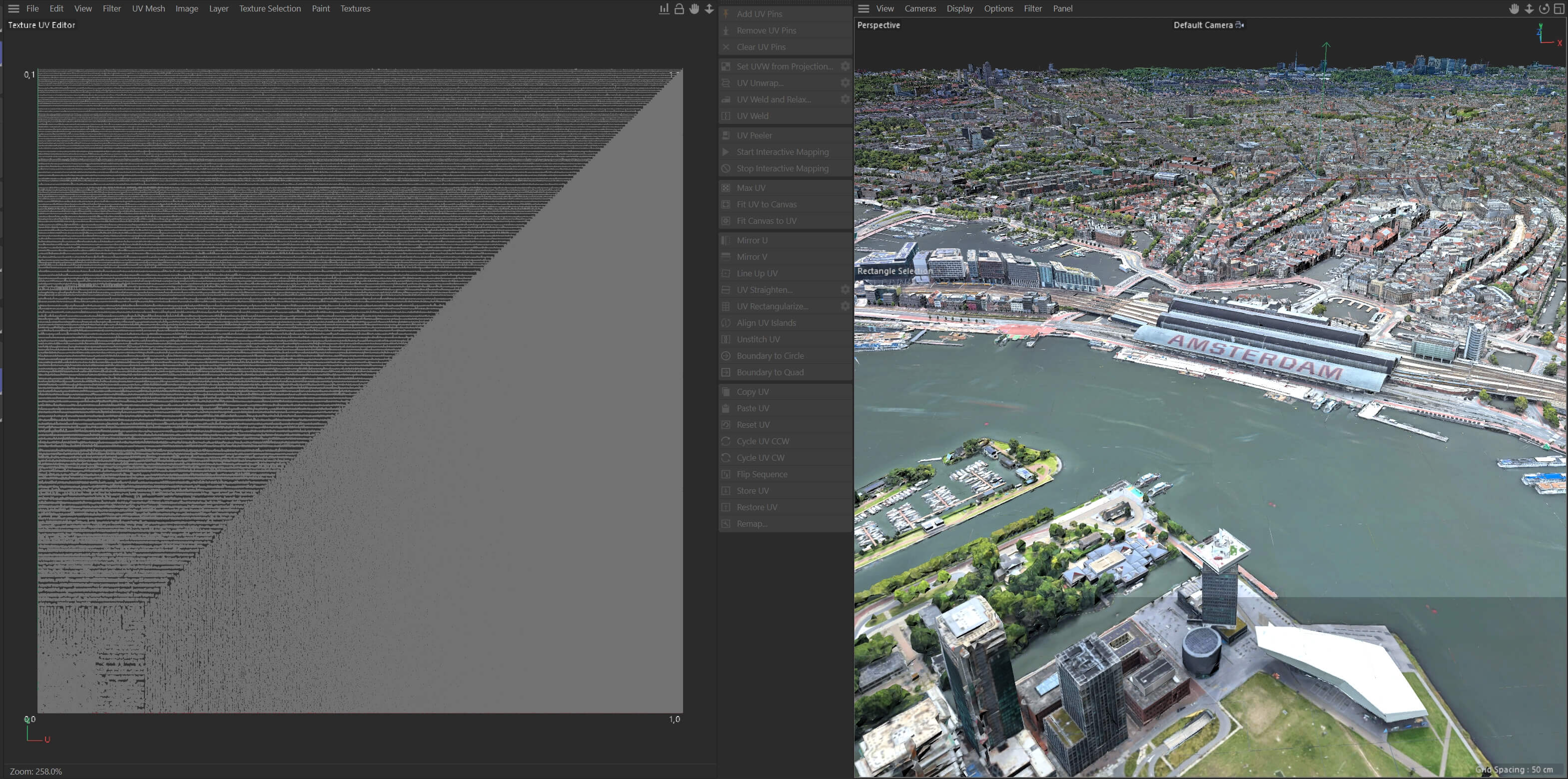Click Add UV Pins command
1568x779 pixels.
785,13
